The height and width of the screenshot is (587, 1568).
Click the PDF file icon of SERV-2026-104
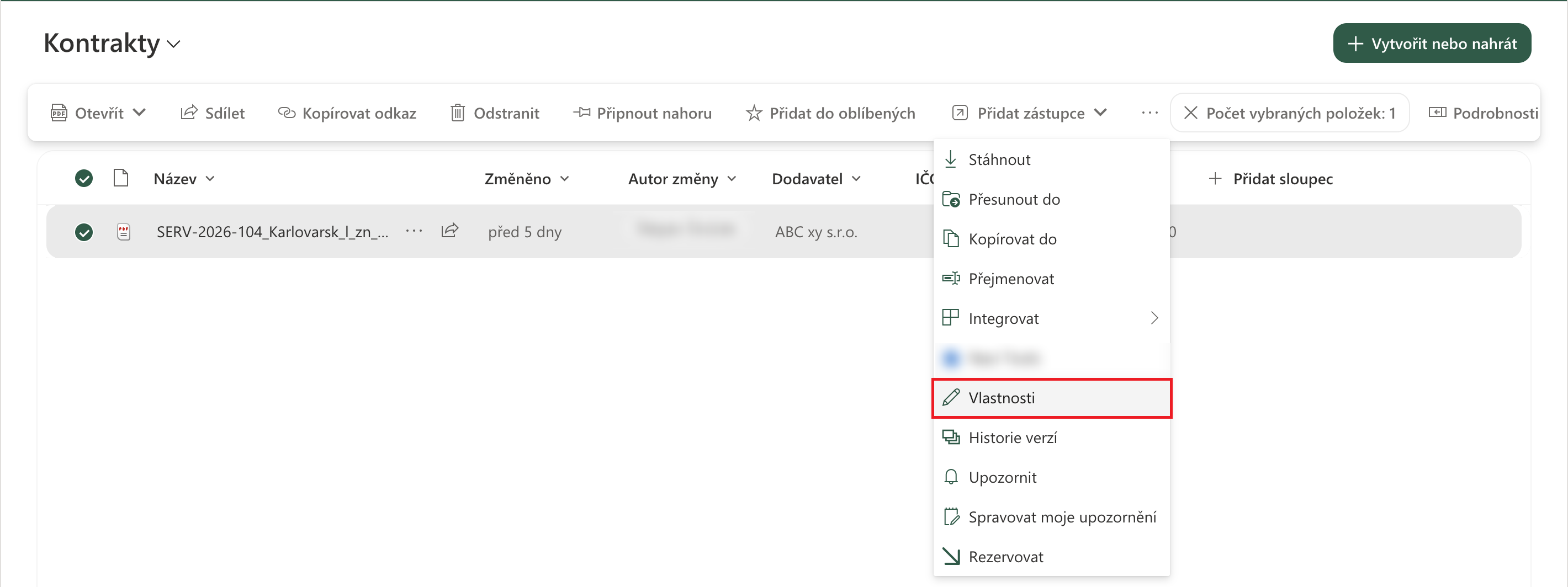[124, 232]
